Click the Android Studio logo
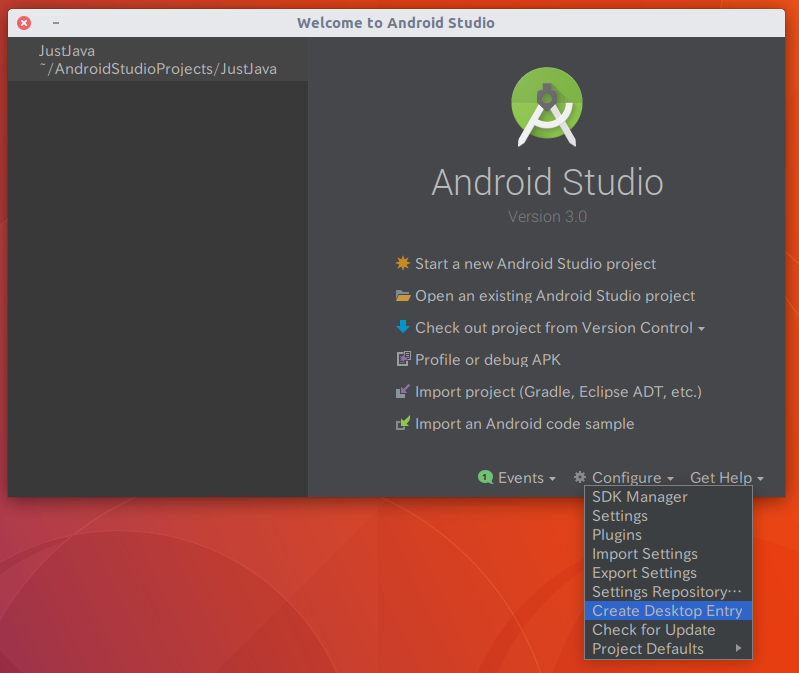This screenshot has height=673, width=799. click(547, 107)
